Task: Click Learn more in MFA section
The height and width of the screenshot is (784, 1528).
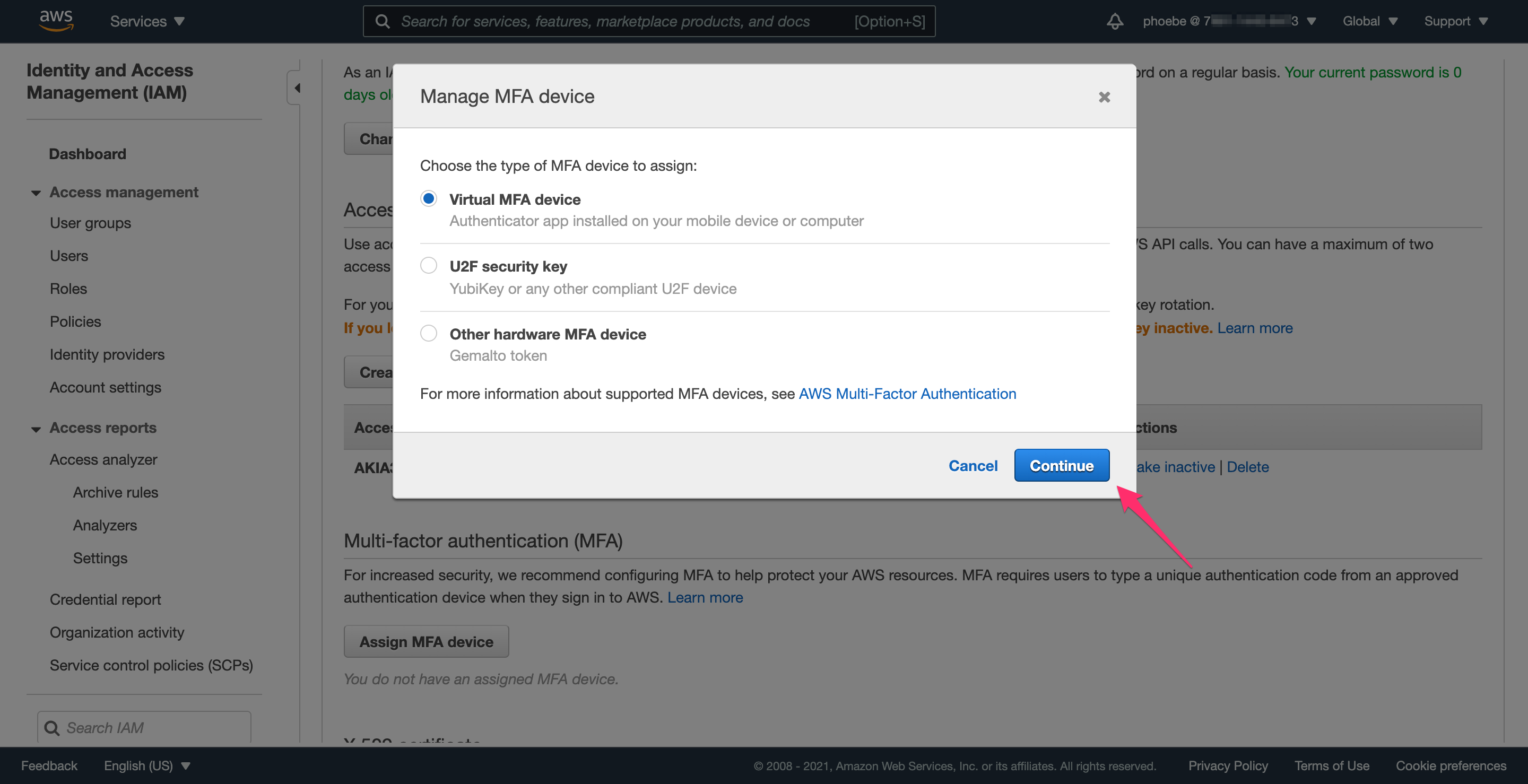Action: click(x=705, y=597)
